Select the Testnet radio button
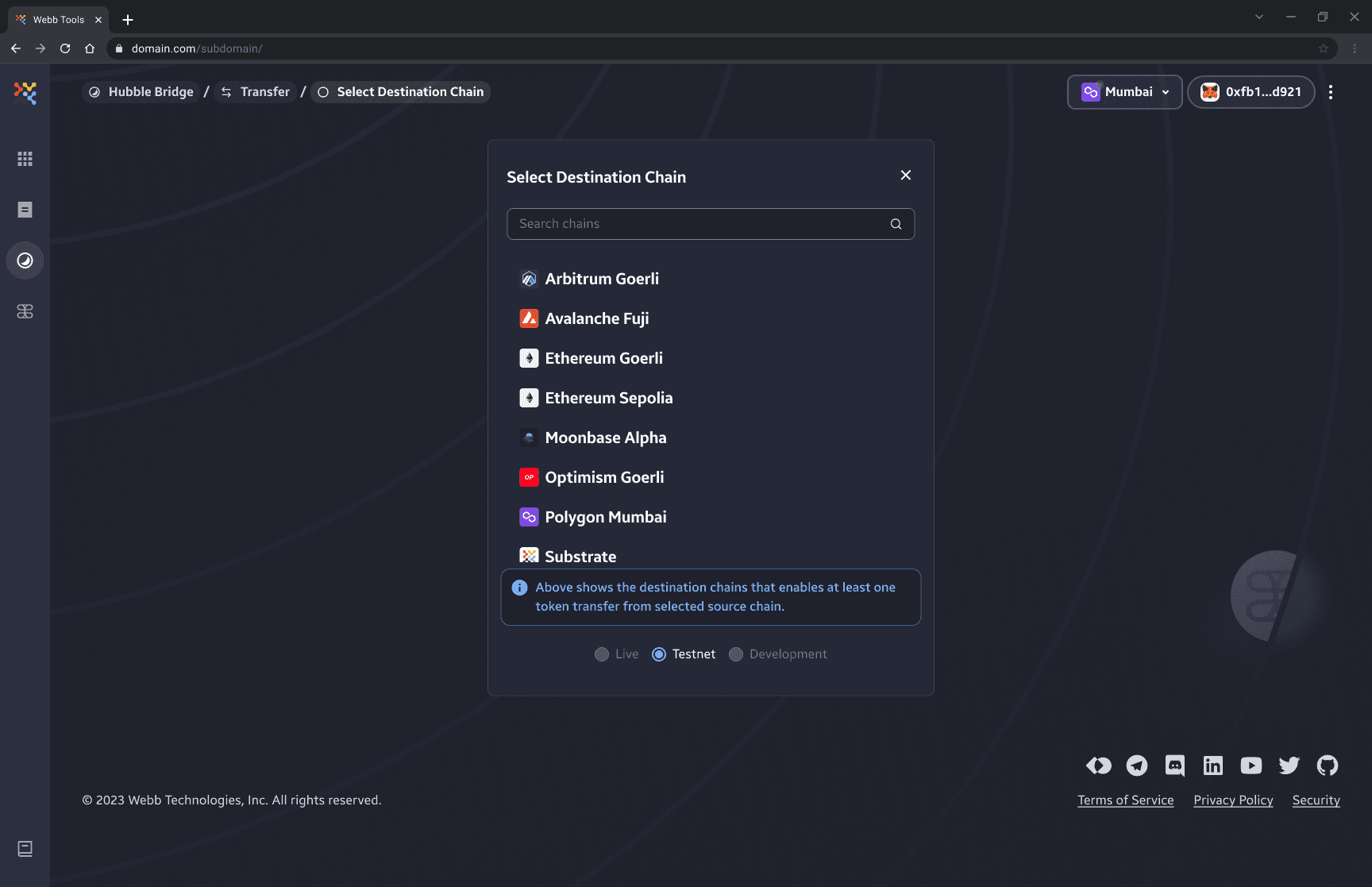This screenshot has width=1372, height=887. click(x=659, y=654)
